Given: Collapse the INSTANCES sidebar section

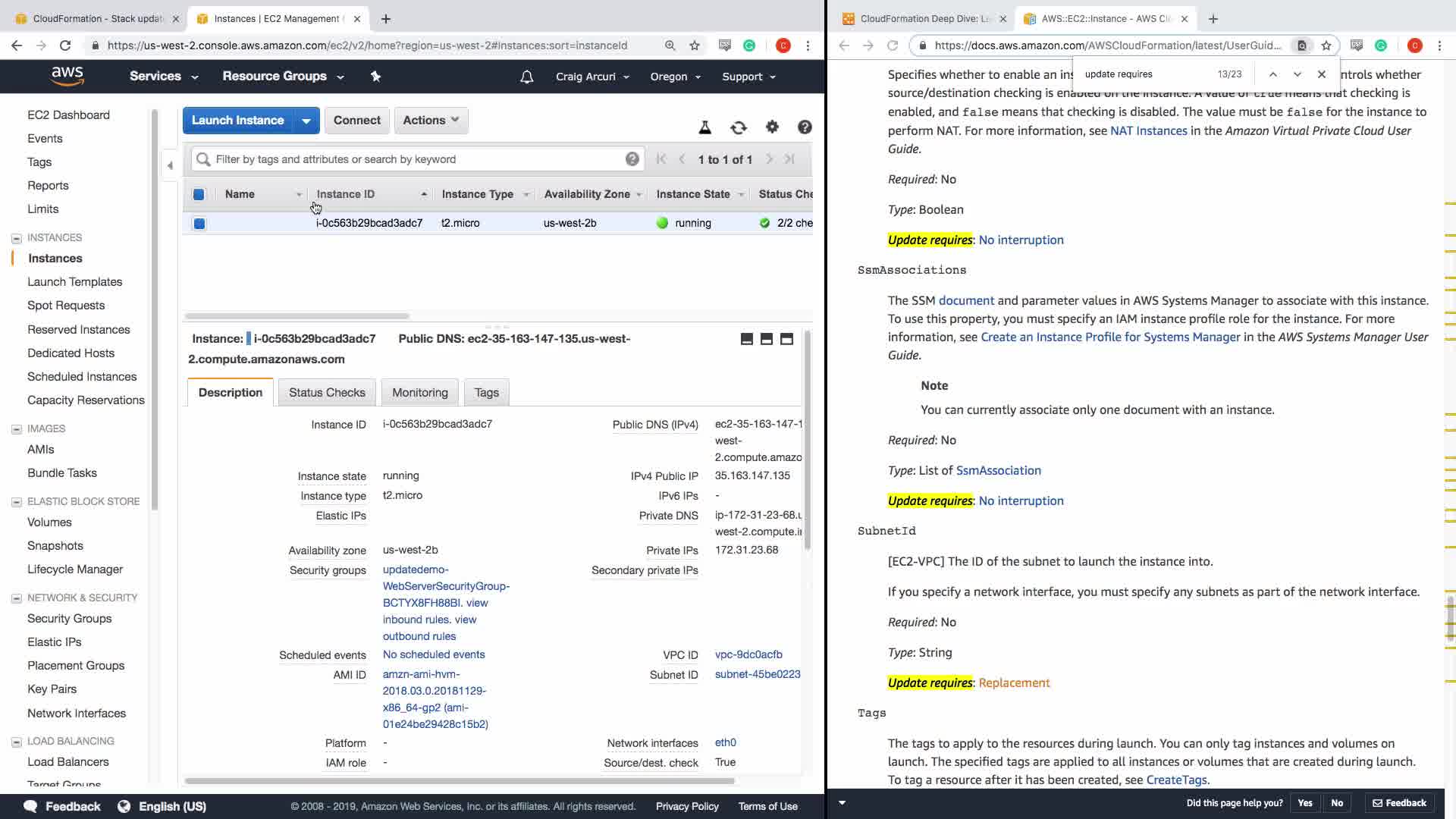Looking at the screenshot, I should pos(16,238).
